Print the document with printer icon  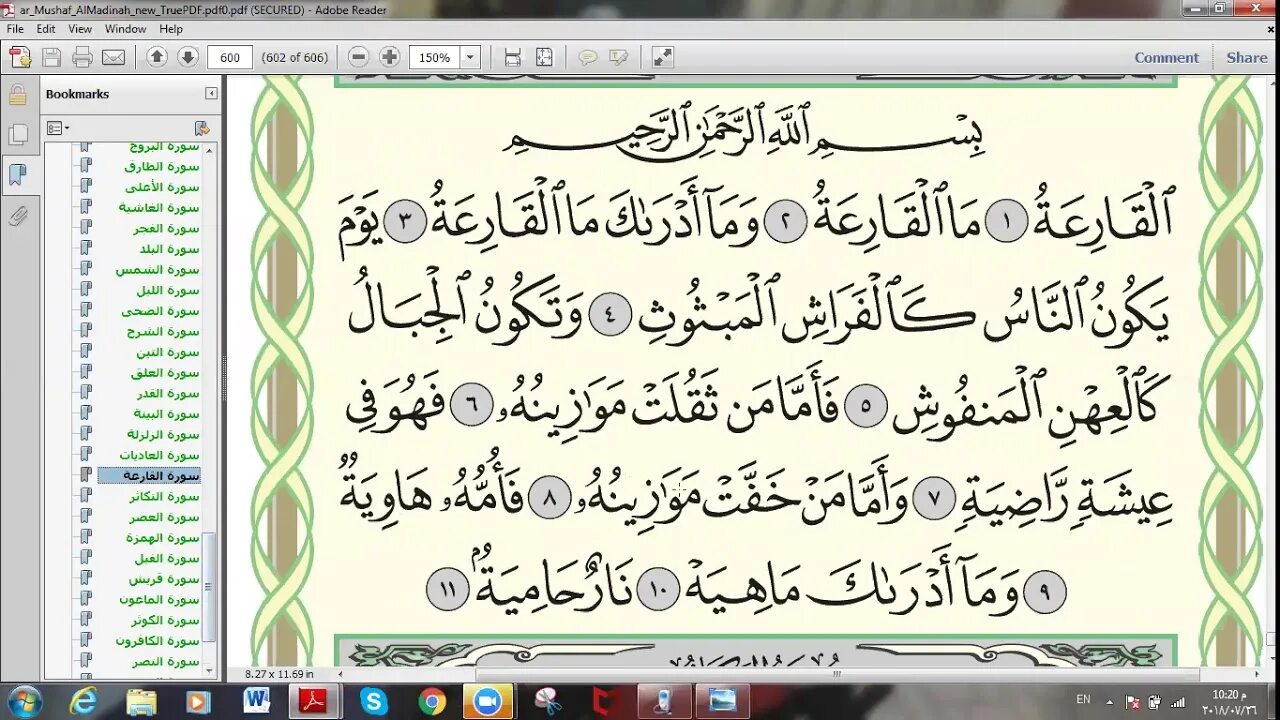[82, 57]
